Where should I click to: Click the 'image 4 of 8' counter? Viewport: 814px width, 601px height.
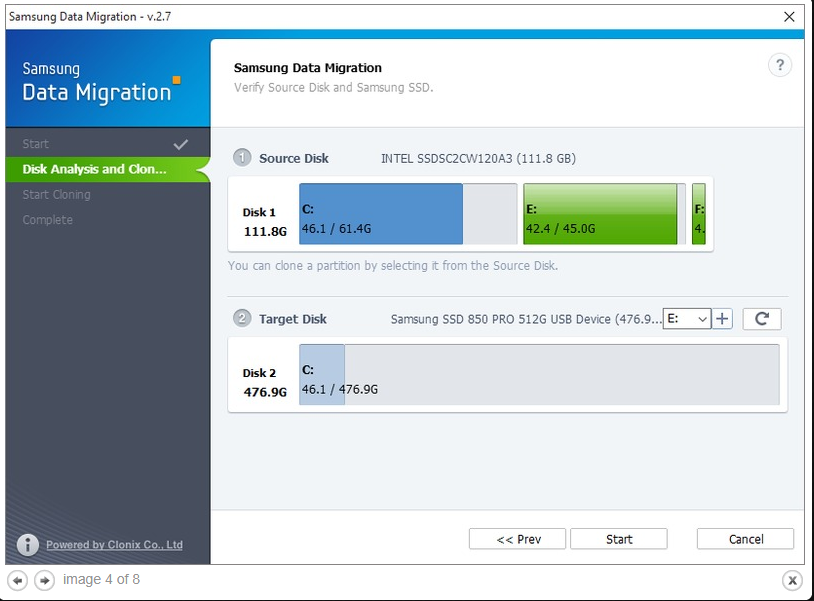101,579
